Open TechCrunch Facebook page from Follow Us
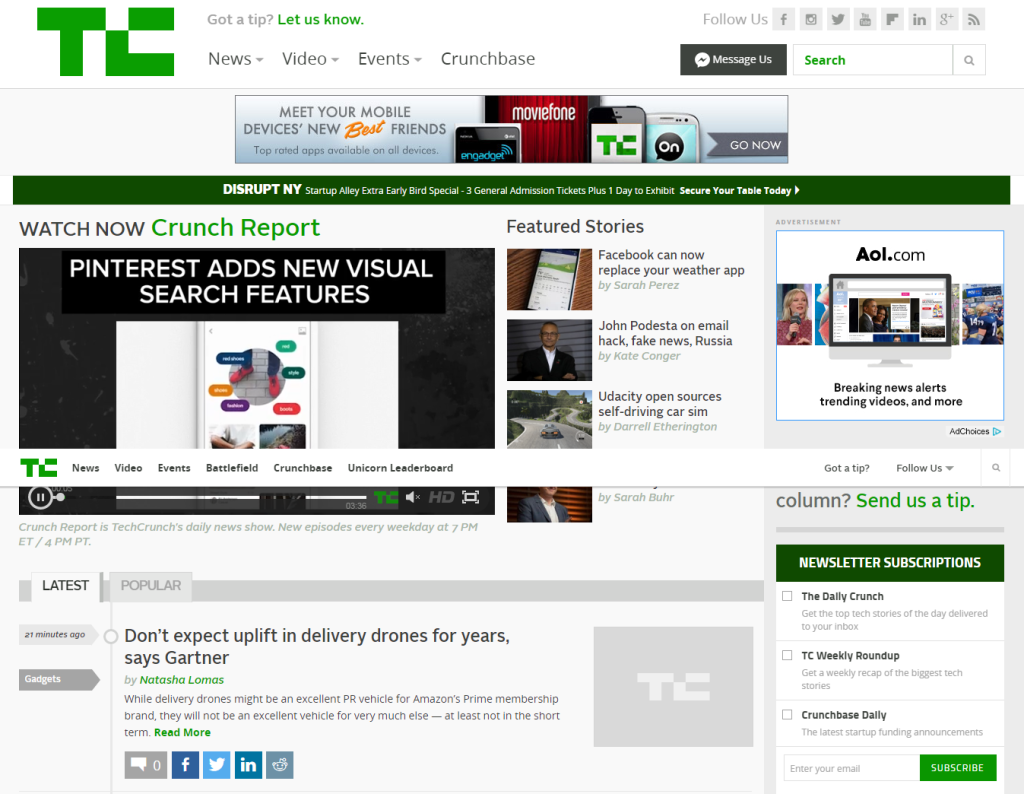The image size is (1024, 794). [x=783, y=20]
